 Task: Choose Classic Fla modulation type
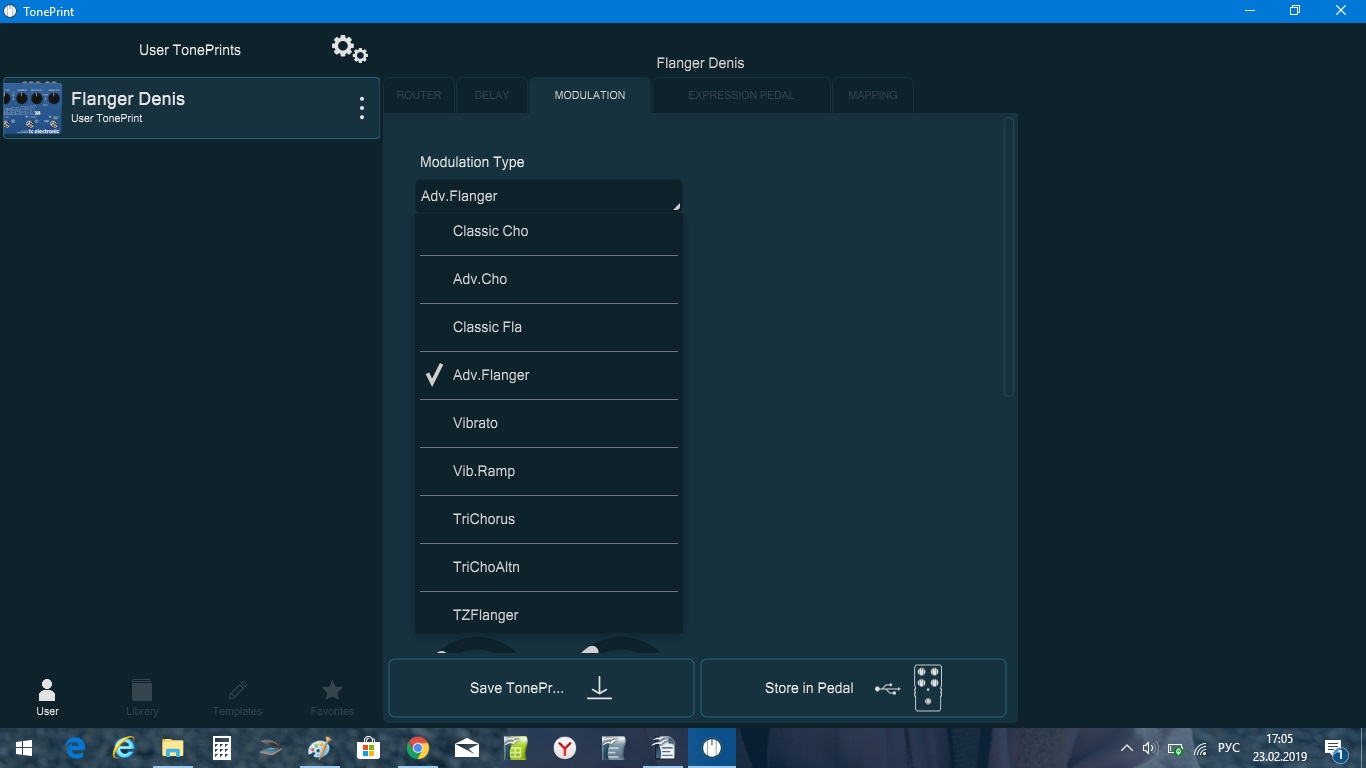[x=549, y=327]
